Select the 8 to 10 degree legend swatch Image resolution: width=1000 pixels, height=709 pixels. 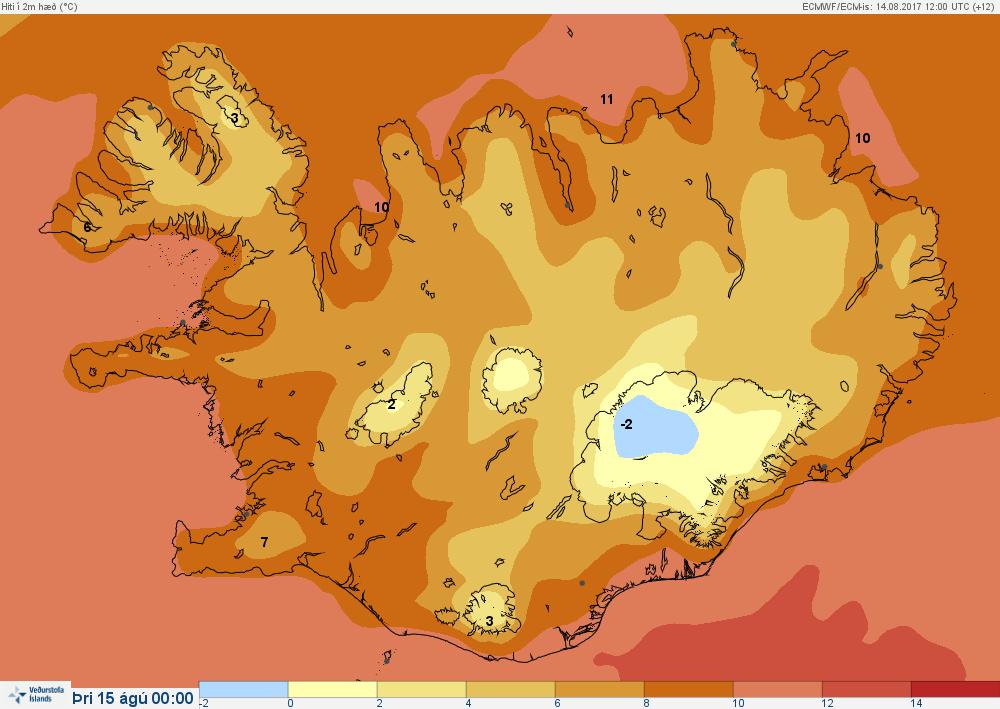point(688,689)
